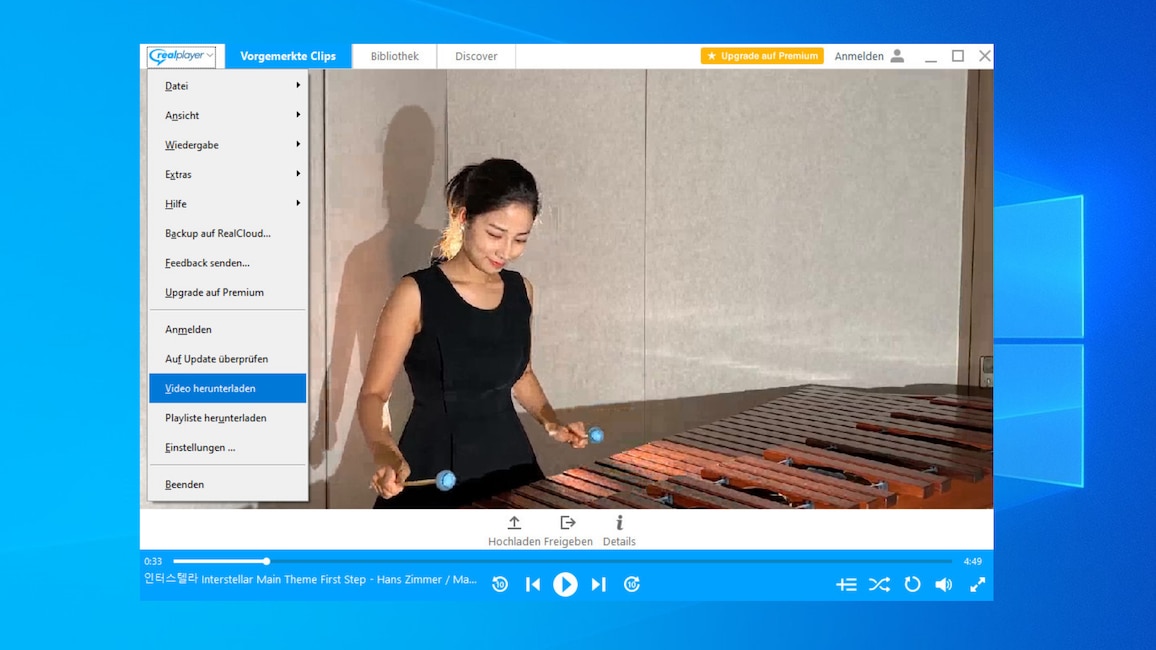Switch to the Bibliothek tab

[x=393, y=56]
